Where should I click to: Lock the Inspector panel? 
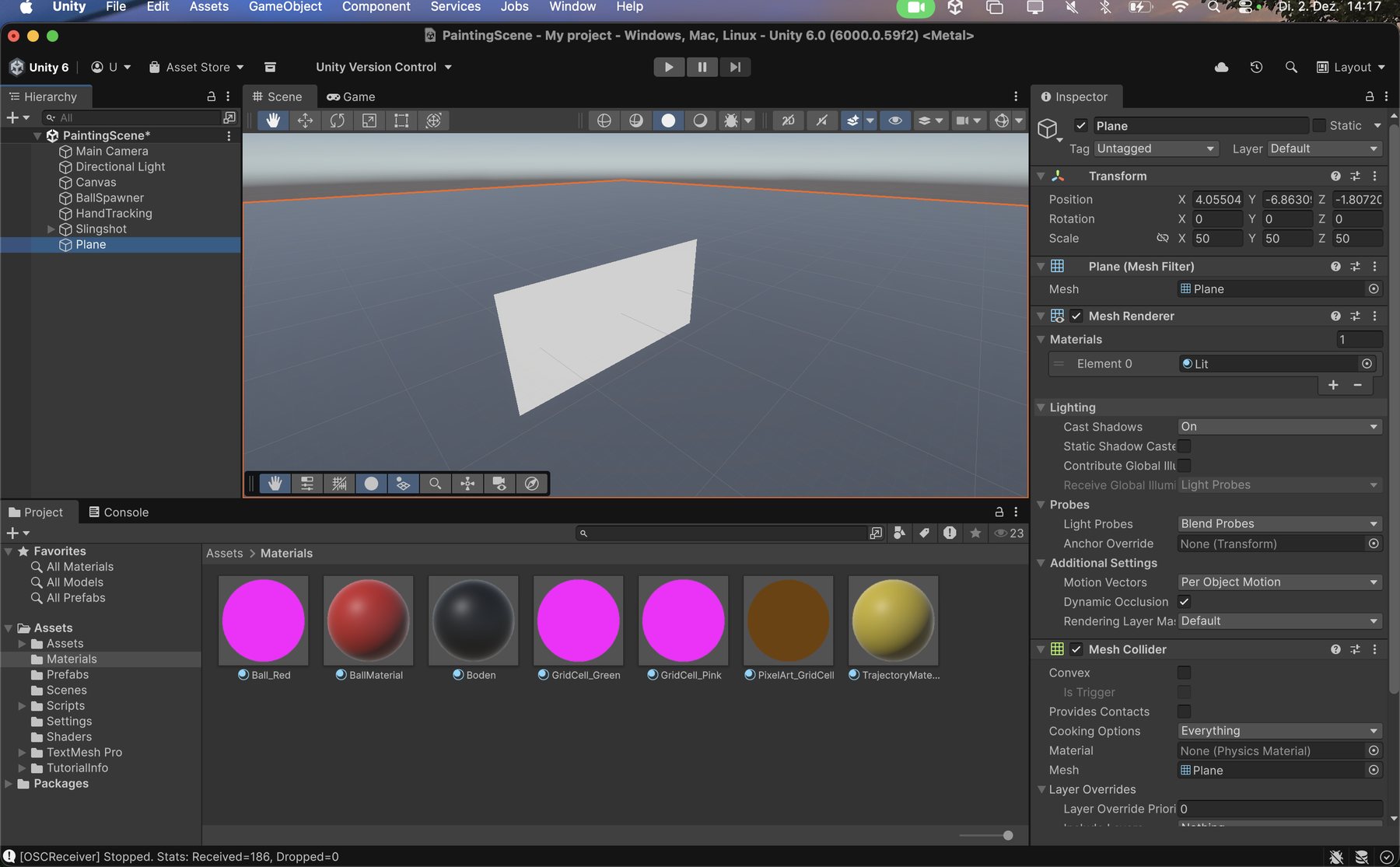coord(1370,96)
